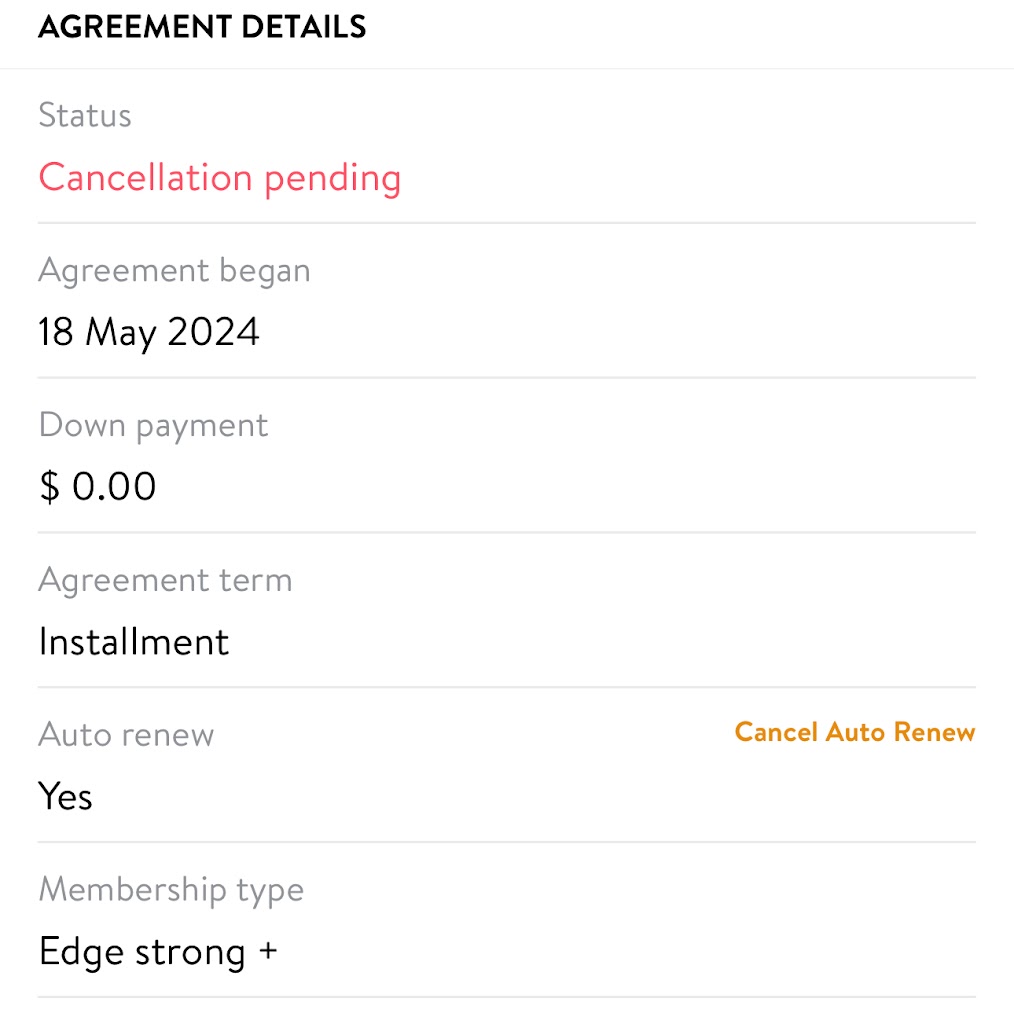Select the 18 May 2024 date value
The height and width of the screenshot is (1024, 1014).
coord(149,332)
